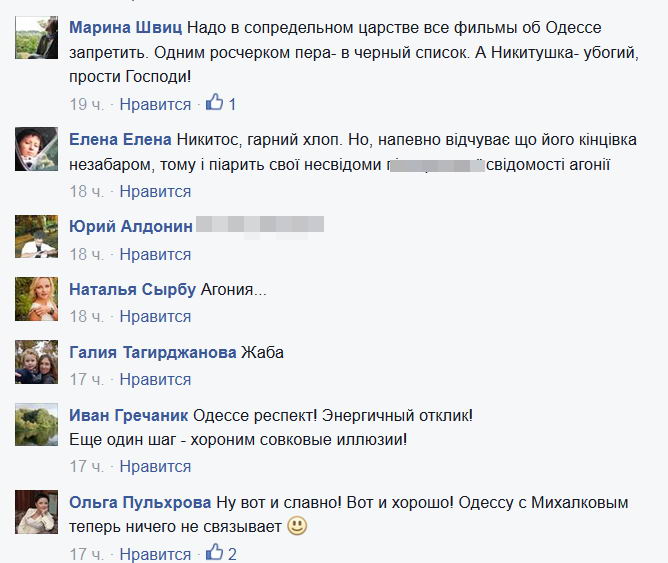
Task: Open Ольга Пульхрова avatar thumbnail
Action: click(x=36, y=512)
